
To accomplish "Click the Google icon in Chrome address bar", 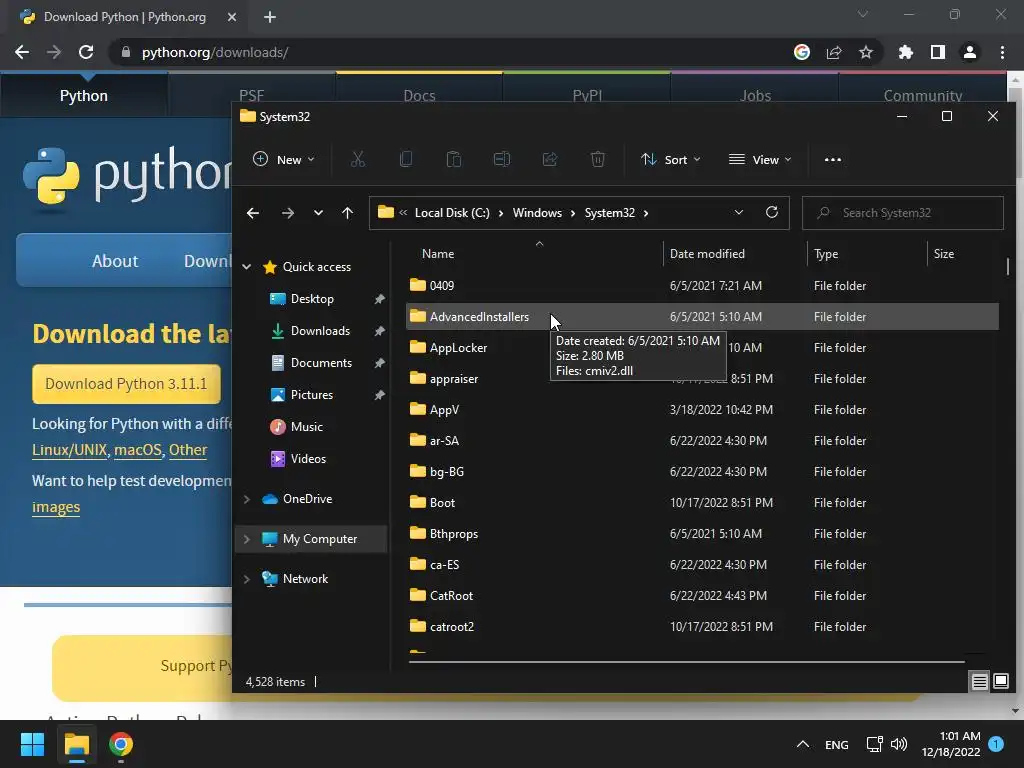I will [801, 52].
